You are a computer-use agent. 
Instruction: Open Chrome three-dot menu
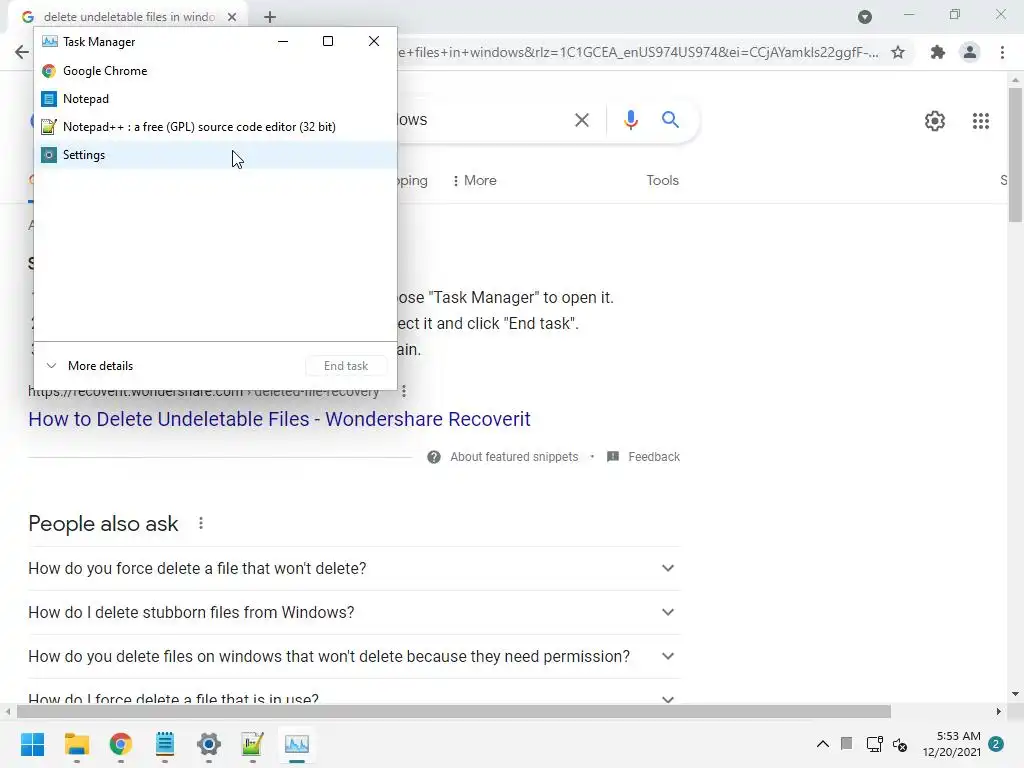coord(1002,52)
